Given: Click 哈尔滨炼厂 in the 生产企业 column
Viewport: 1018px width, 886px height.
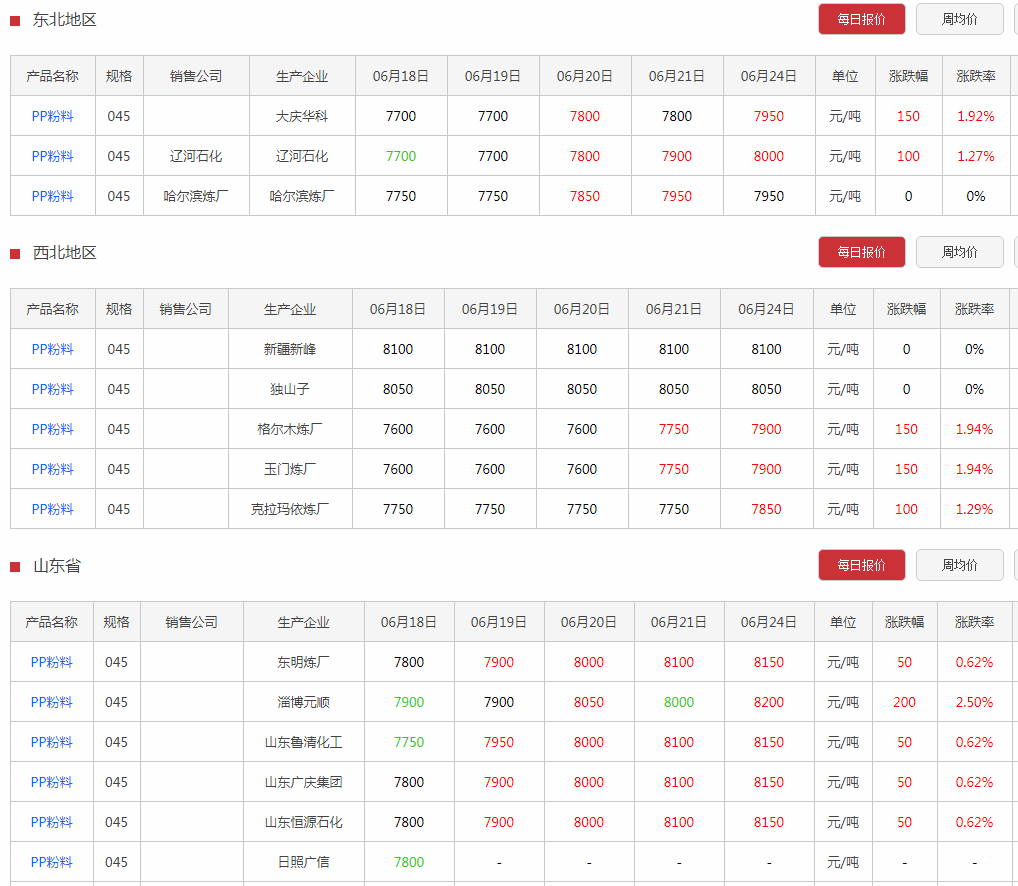Looking at the screenshot, I should (302, 196).
